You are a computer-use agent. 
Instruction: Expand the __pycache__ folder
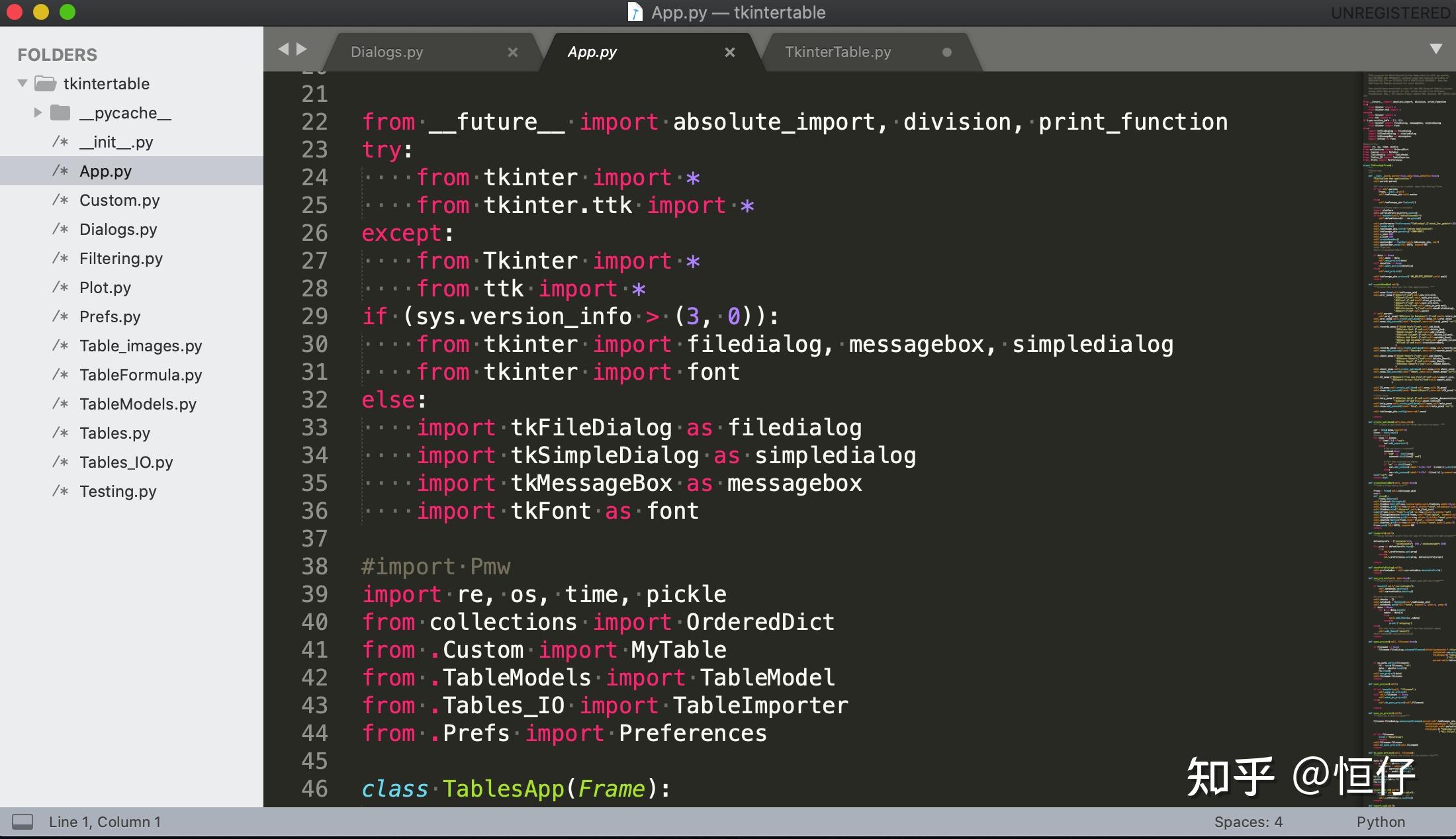pos(38,112)
